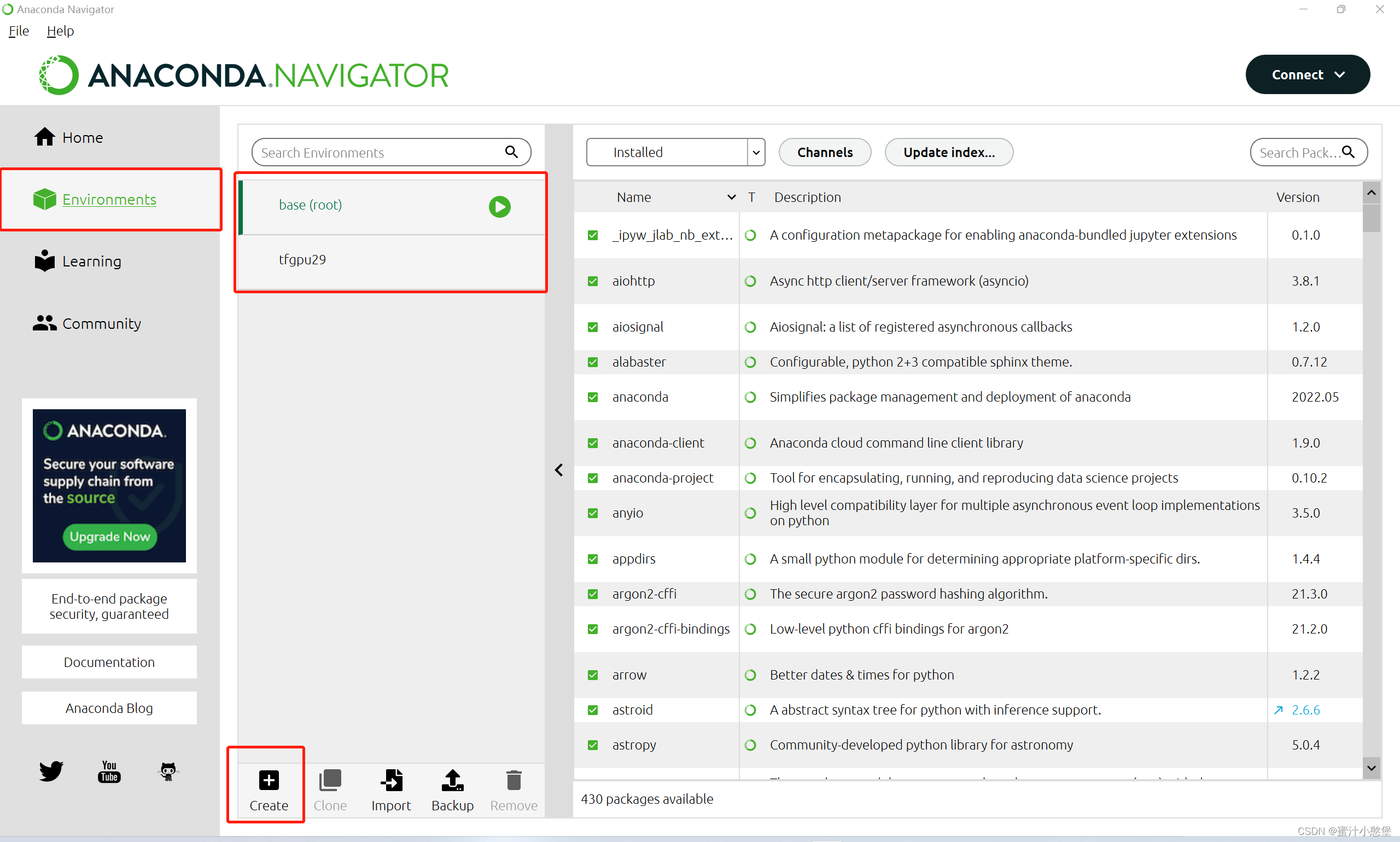Image resolution: width=1400 pixels, height=842 pixels.
Task: Click the Anaconda Navigator logo
Action: [x=244, y=75]
